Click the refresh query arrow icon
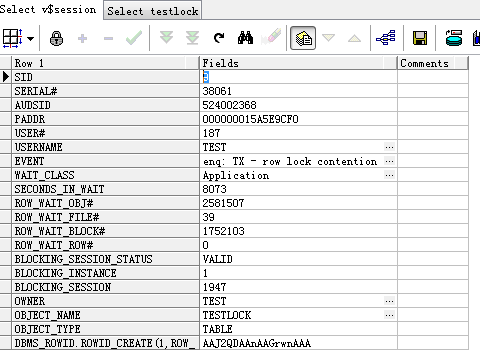This screenshot has height=362, width=480. pyautogui.click(x=219, y=38)
